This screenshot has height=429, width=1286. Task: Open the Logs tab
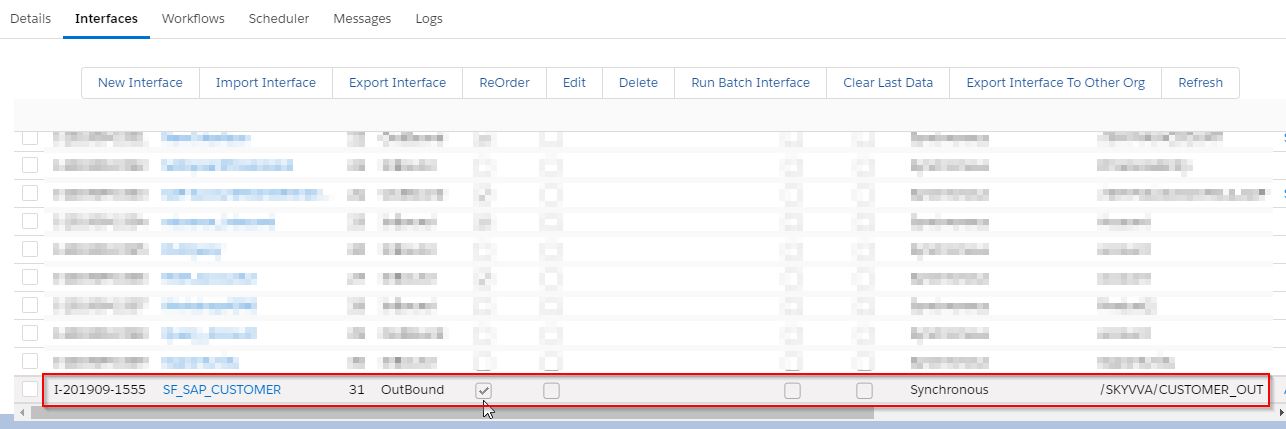coord(428,19)
